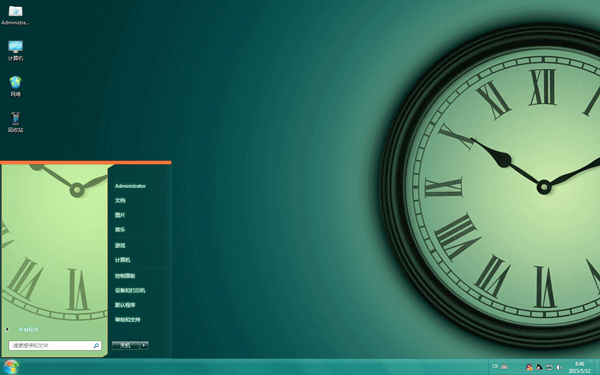Click the network status tray icon

(549, 367)
